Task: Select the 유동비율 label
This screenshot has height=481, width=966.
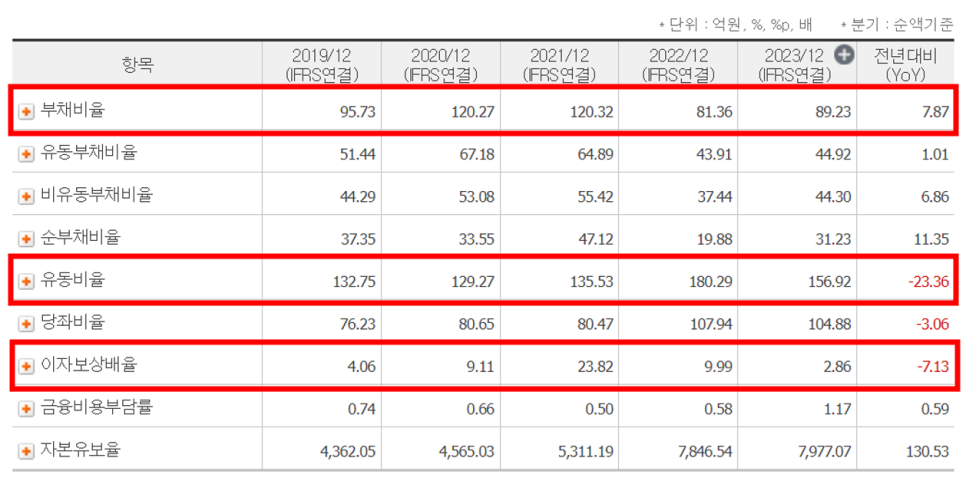Action: coord(73,281)
